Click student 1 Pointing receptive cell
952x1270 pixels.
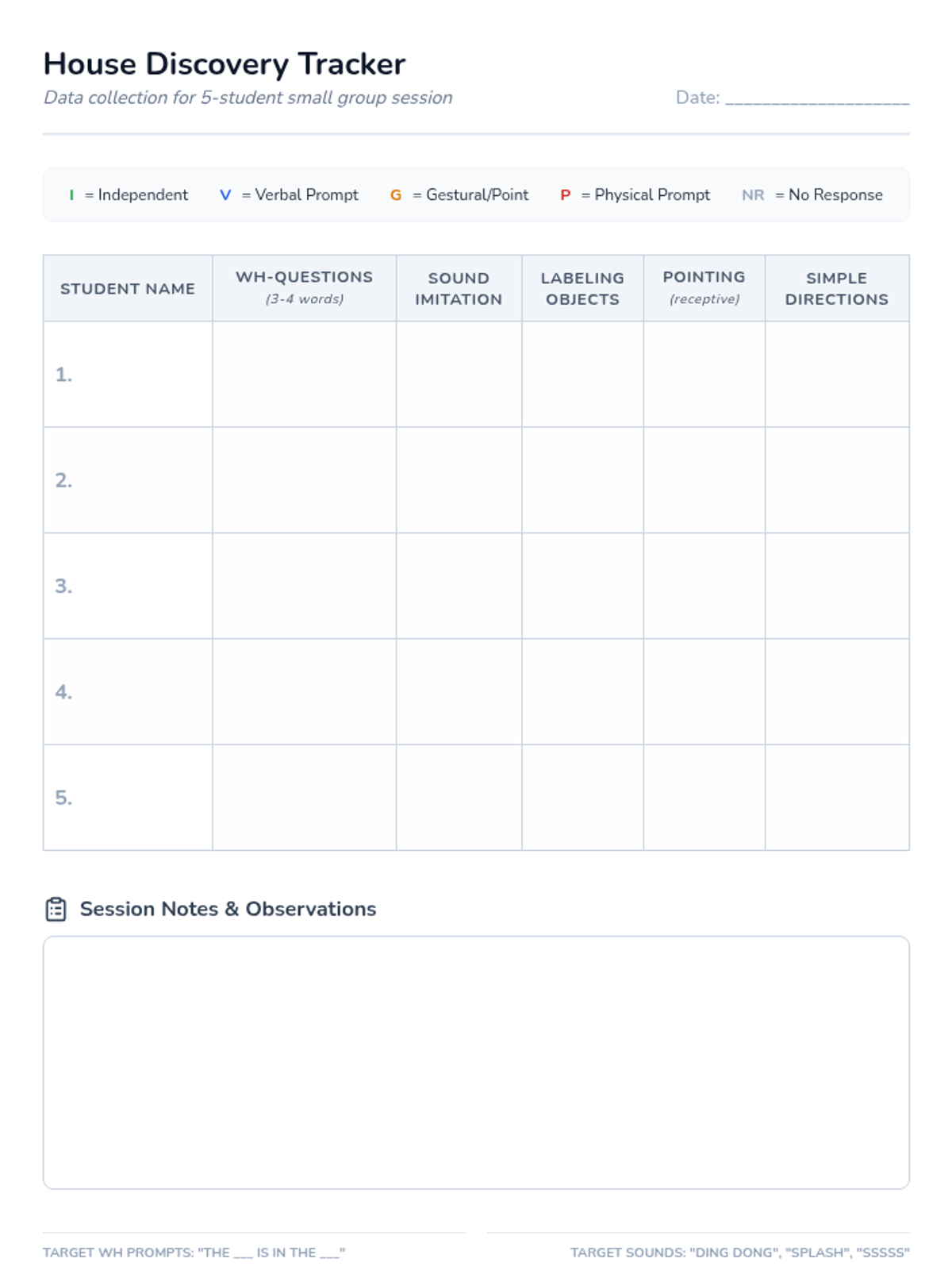click(704, 374)
